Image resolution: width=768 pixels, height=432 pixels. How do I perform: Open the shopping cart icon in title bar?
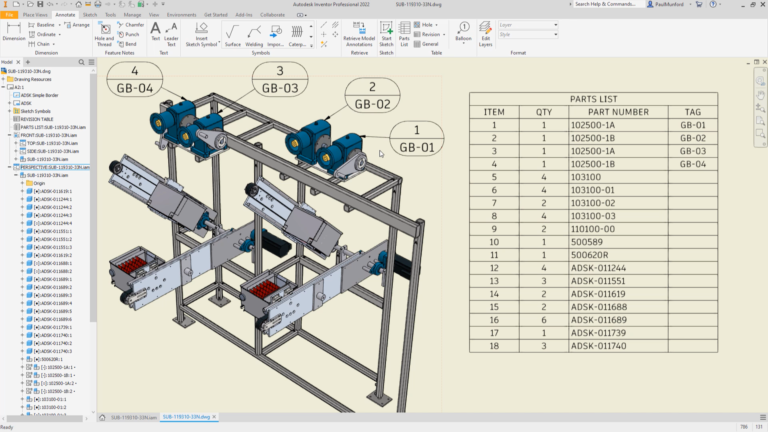tap(699, 4)
